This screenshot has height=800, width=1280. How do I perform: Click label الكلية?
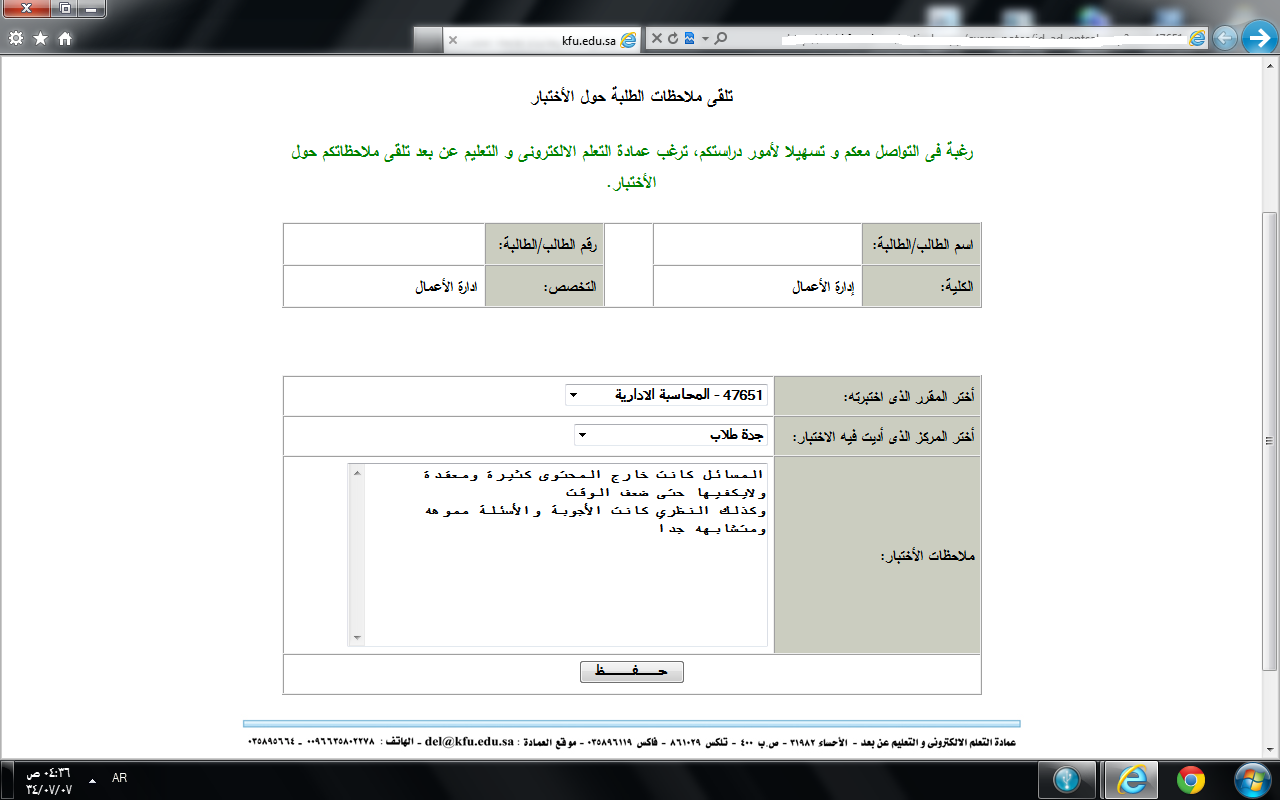coord(957,286)
